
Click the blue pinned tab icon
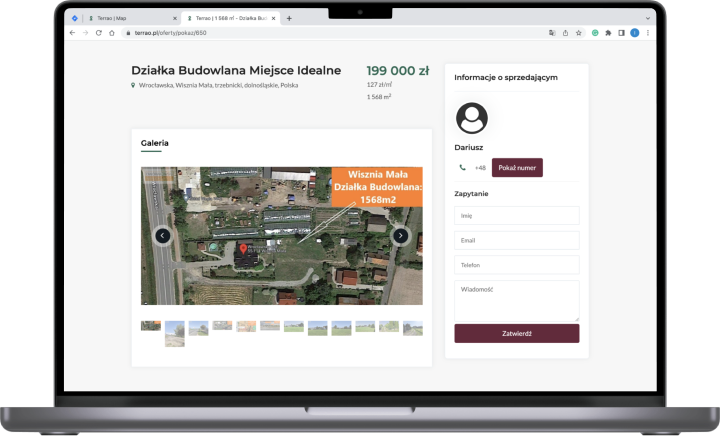74,18
